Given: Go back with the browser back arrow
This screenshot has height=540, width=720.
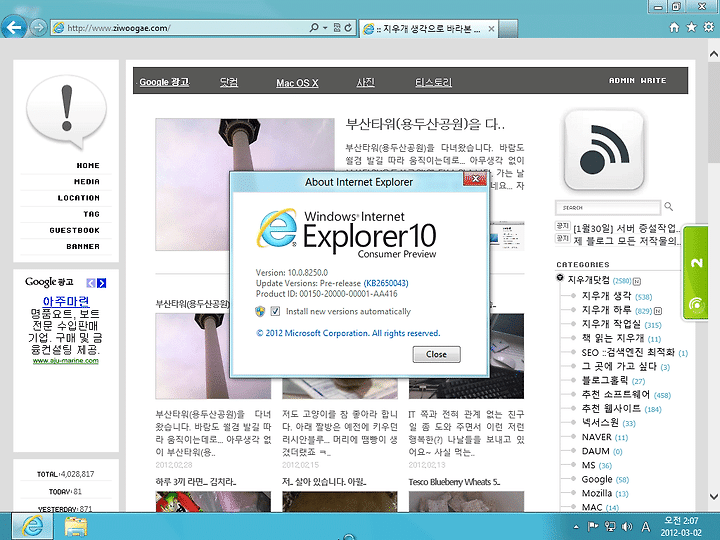Looking at the screenshot, I should coord(14,28).
